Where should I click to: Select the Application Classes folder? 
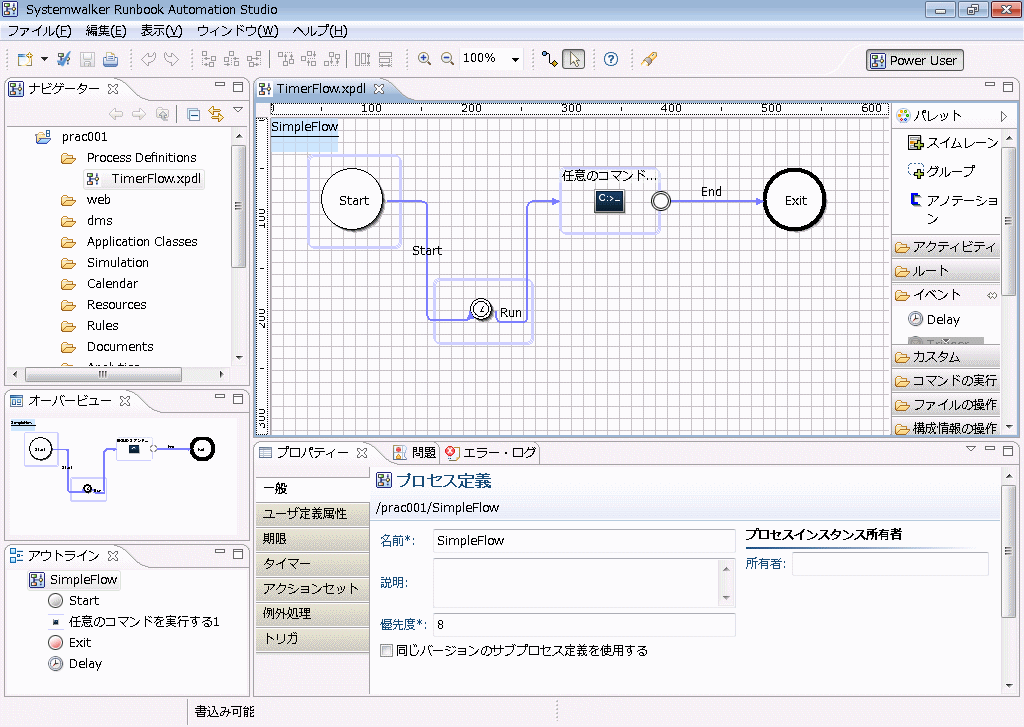coord(142,242)
